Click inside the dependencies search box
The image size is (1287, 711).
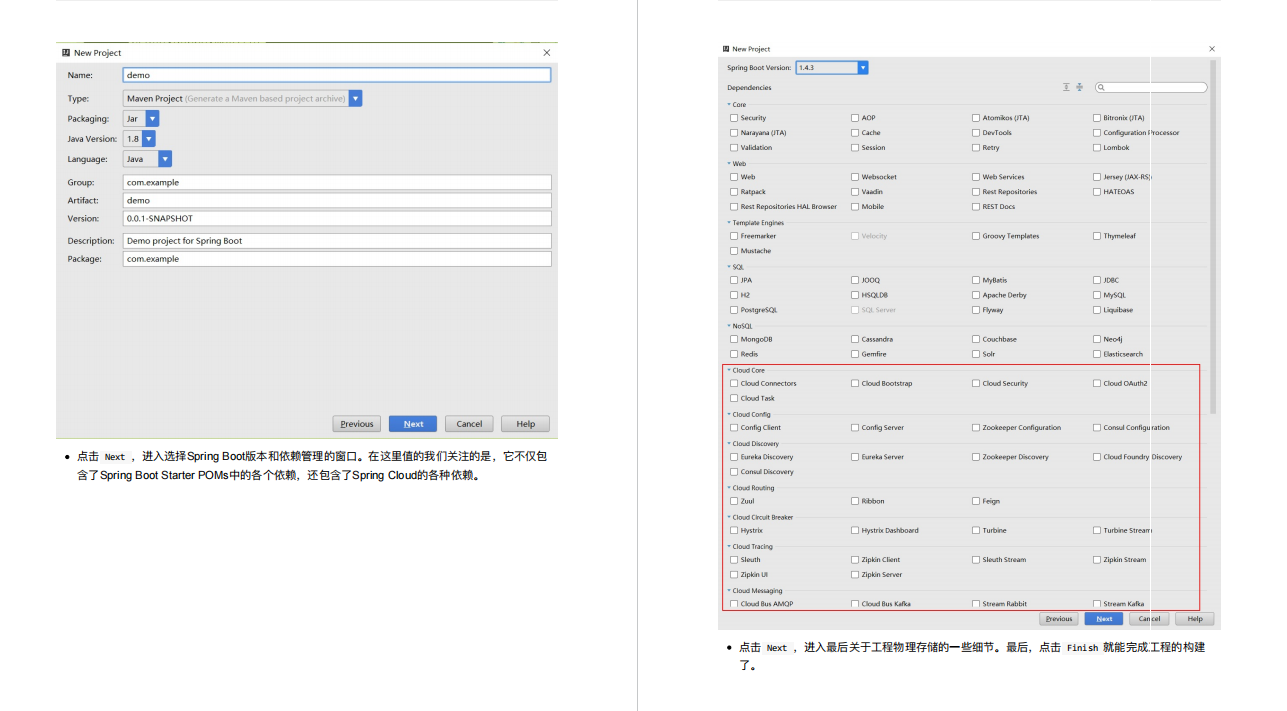coord(1150,87)
